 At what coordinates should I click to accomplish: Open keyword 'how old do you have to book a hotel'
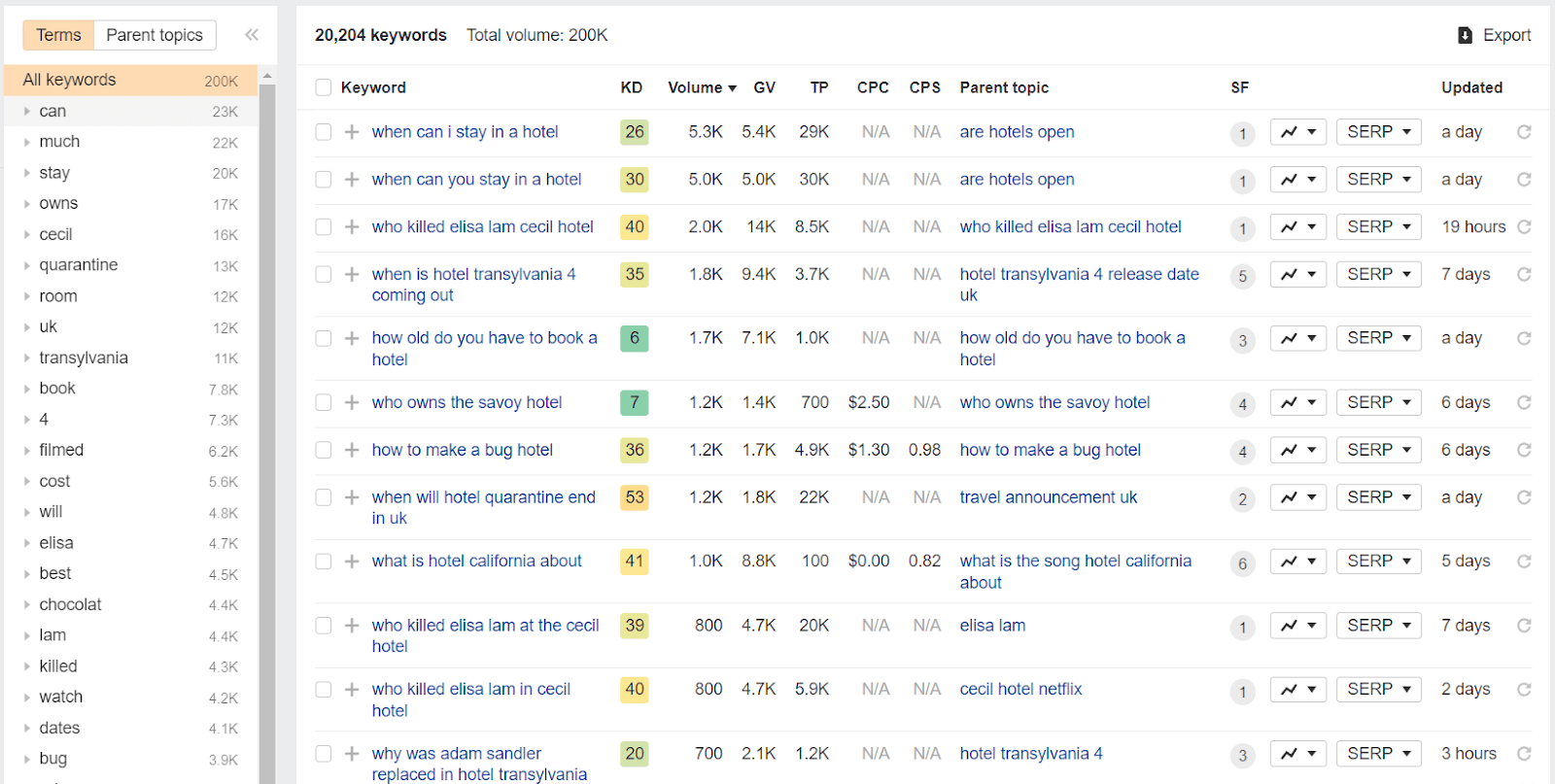484,349
